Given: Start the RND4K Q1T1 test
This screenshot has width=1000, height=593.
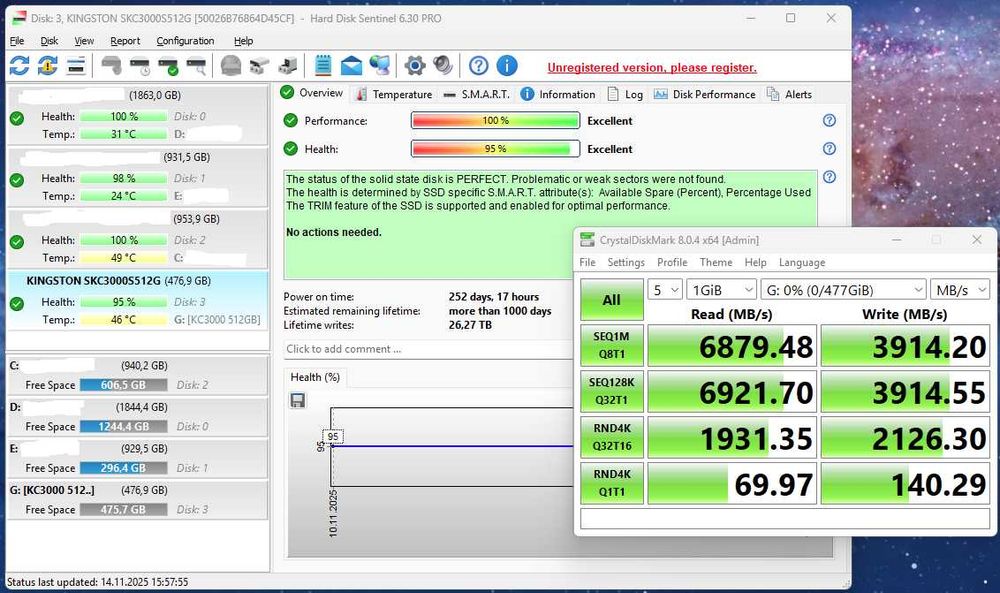Looking at the screenshot, I should 612,483.
